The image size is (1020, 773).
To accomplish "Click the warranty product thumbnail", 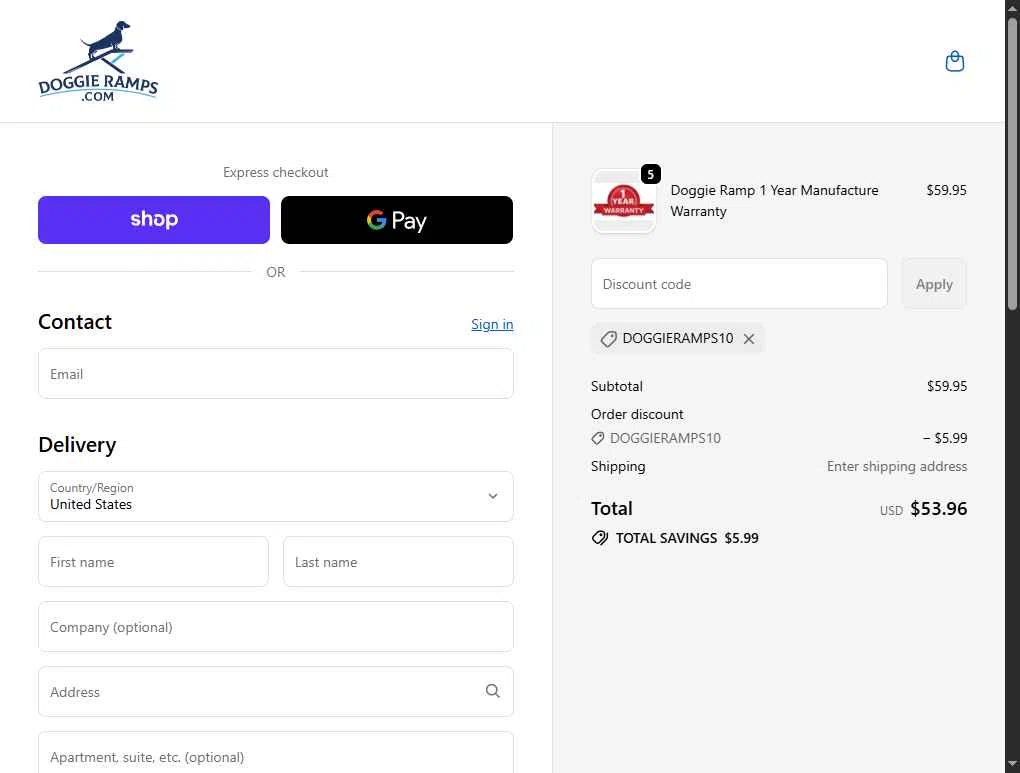I will [623, 201].
